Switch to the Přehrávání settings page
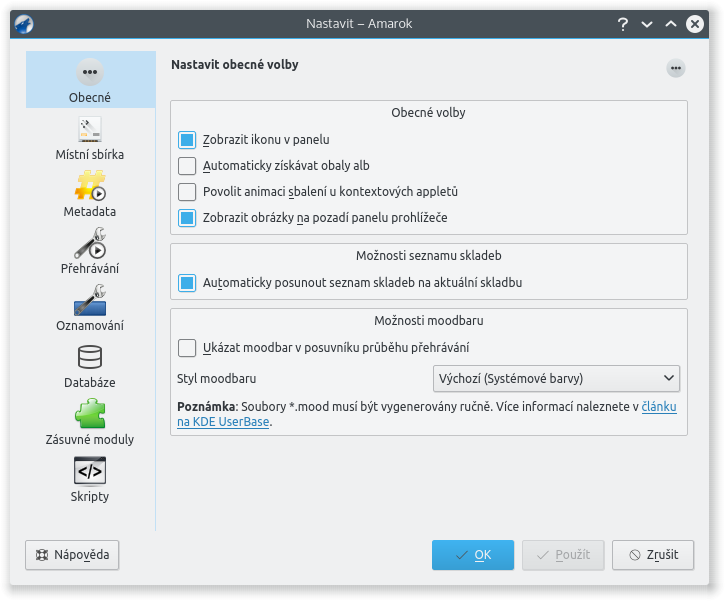Viewport: 725px width, 601px height. pyautogui.click(x=90, y=251)
